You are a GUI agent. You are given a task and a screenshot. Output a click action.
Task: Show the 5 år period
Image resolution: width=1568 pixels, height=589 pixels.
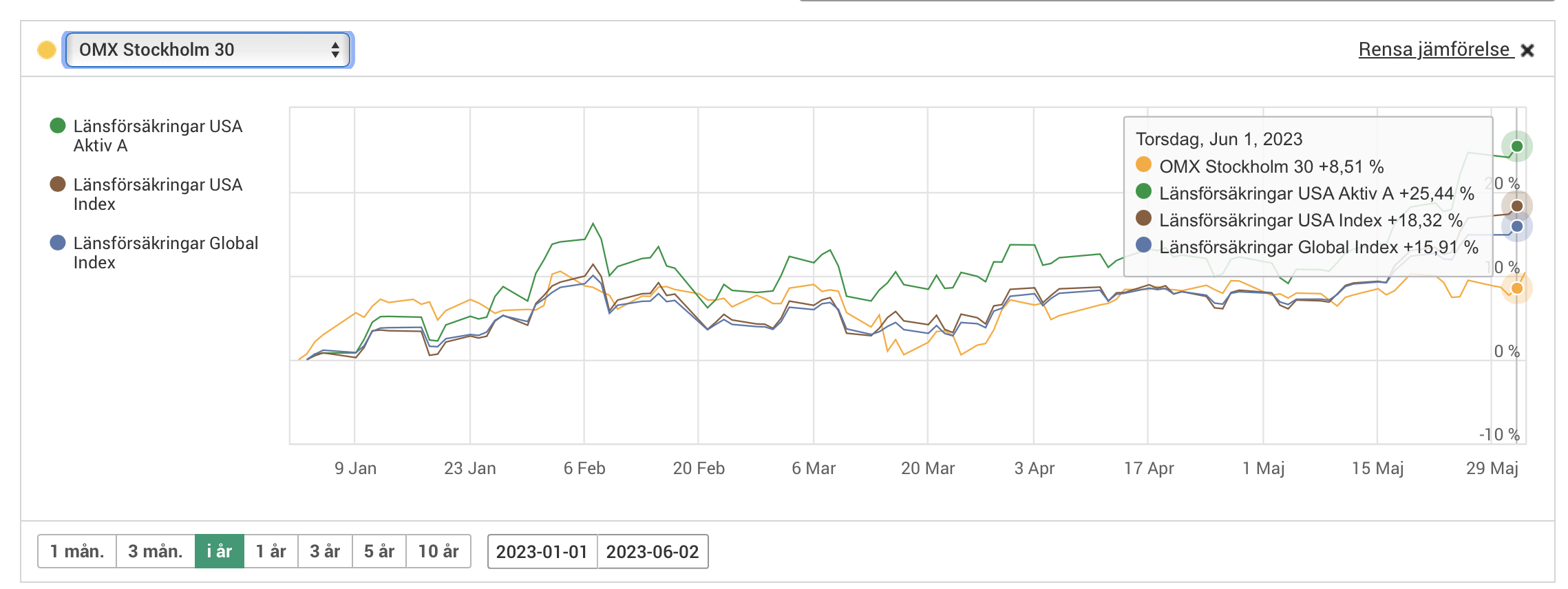[379, 551]
